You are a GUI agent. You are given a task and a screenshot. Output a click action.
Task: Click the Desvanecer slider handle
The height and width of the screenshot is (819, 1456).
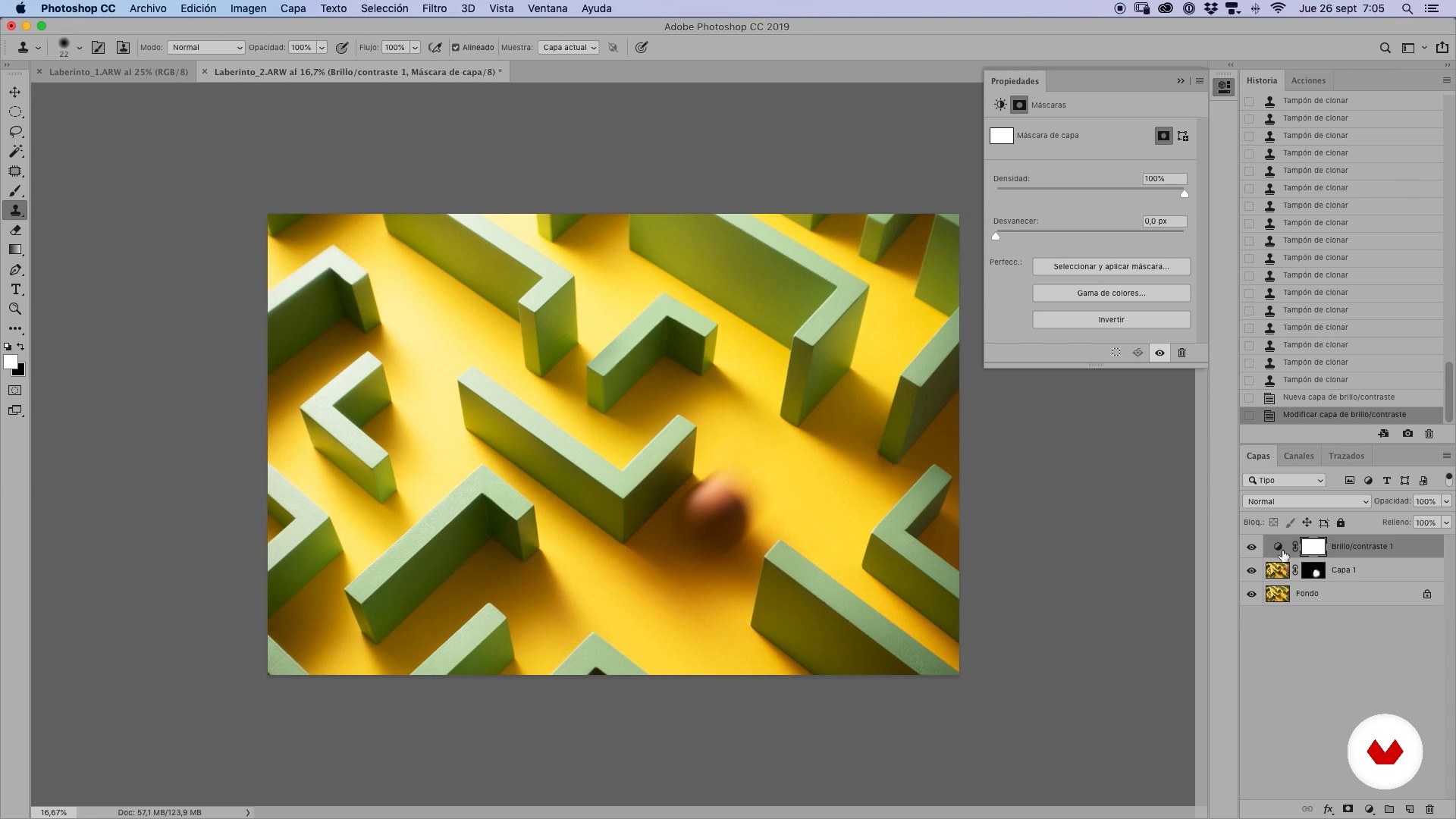pos(996,237)
